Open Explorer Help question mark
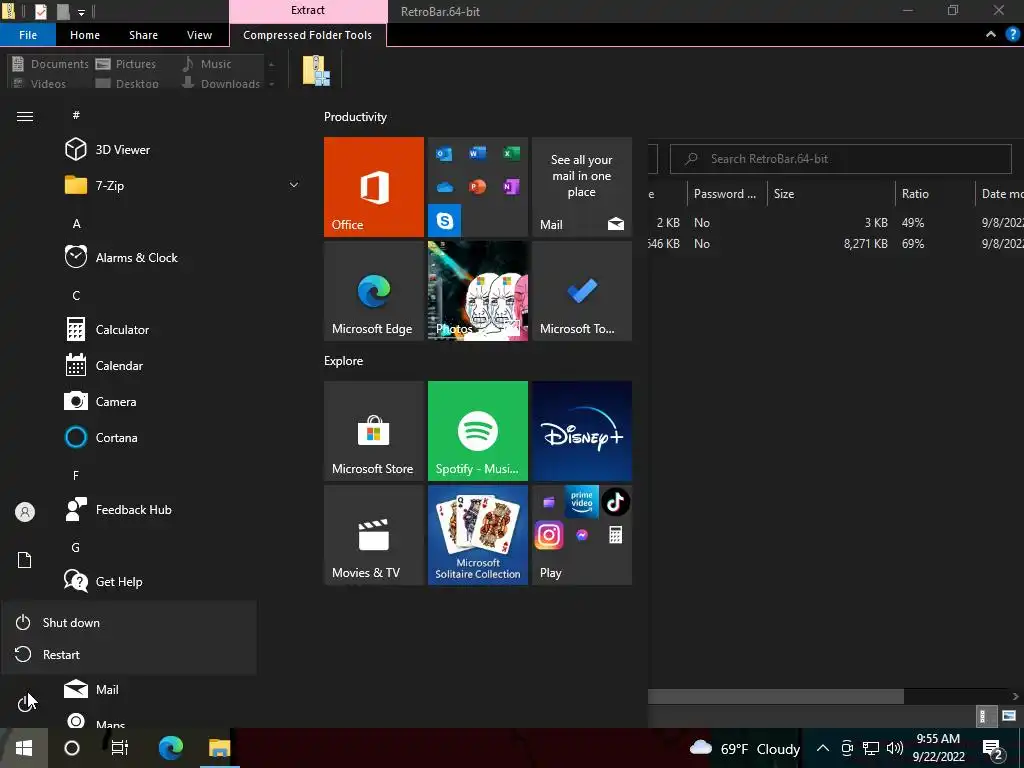1024x768 pixels. [x=1013, y=35]
